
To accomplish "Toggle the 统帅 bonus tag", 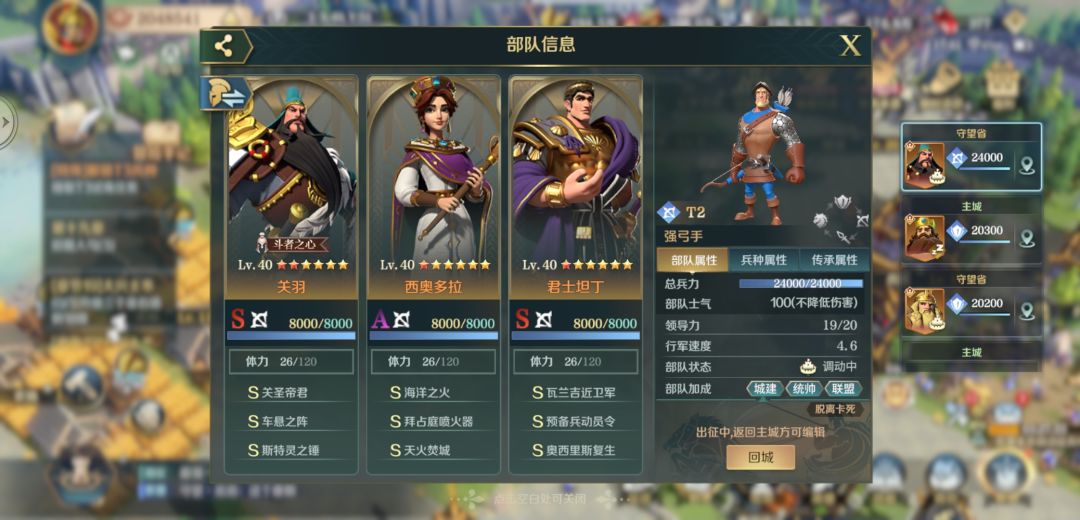I will click(x=804, y=388).
